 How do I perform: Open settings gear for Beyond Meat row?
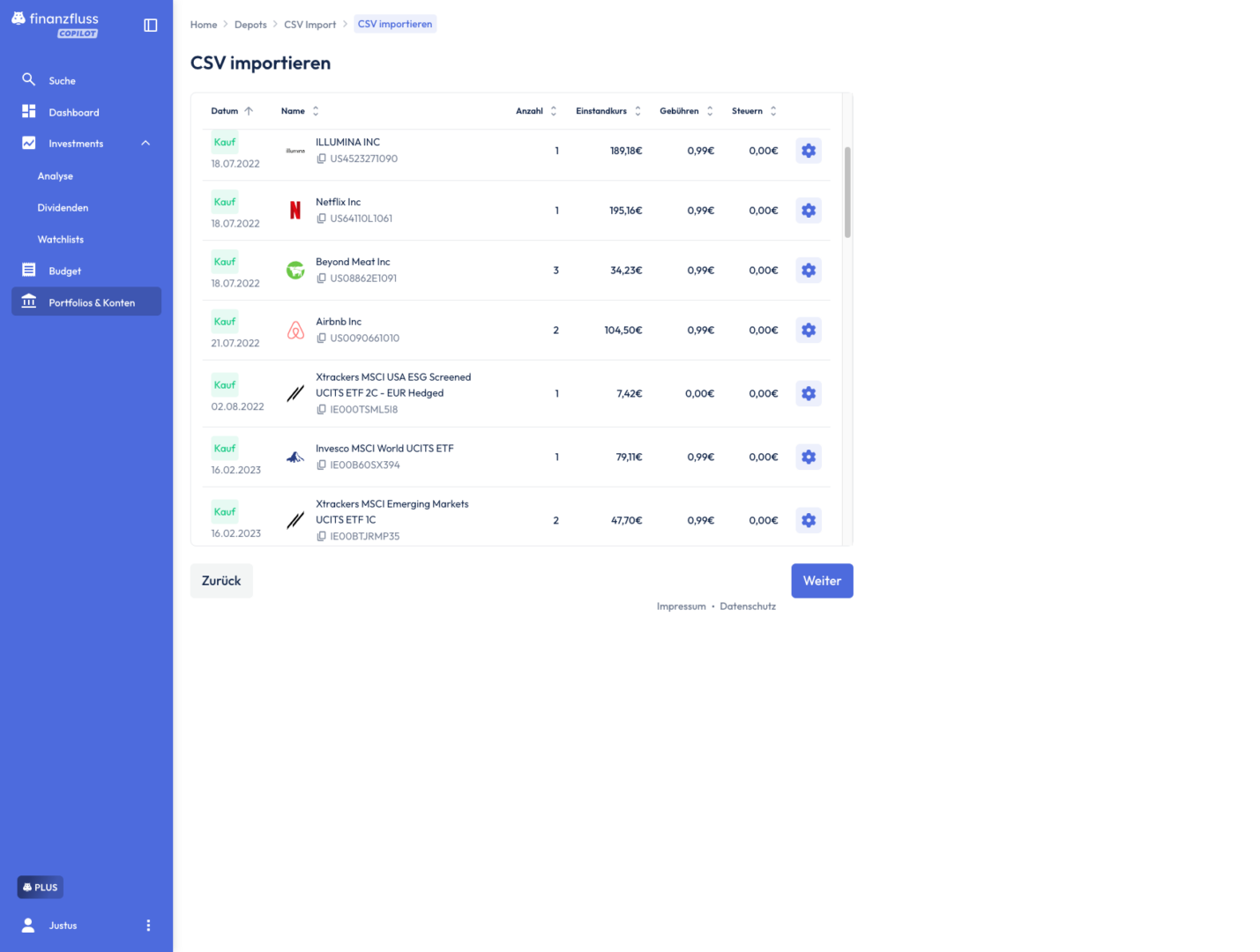pyautogui.click(x=809, y=271)
